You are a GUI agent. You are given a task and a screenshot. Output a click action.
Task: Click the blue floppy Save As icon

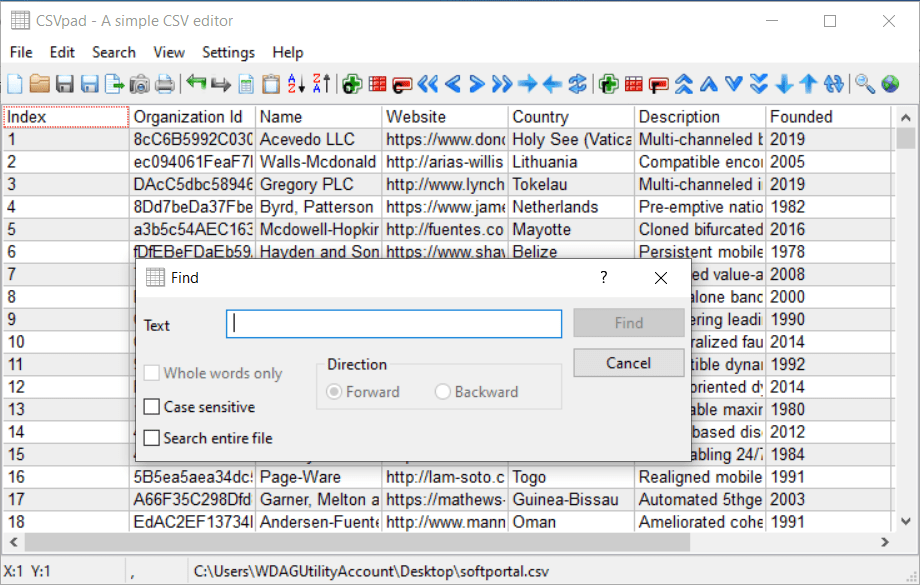coord(89,84)
